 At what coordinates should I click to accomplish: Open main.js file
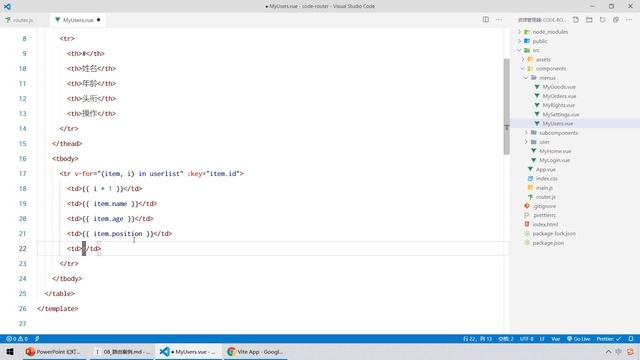coord(544,188)
